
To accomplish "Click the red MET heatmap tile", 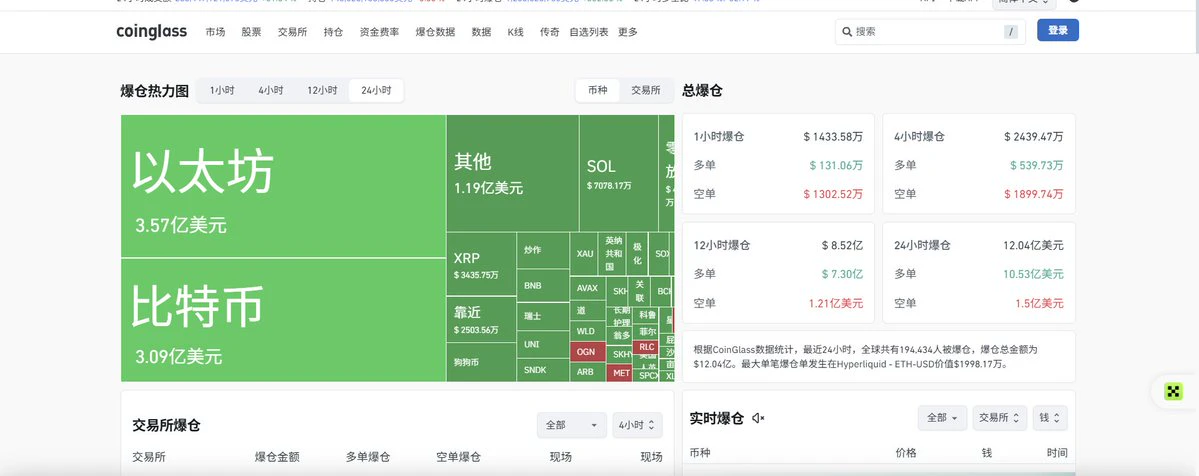I will 619,373.
